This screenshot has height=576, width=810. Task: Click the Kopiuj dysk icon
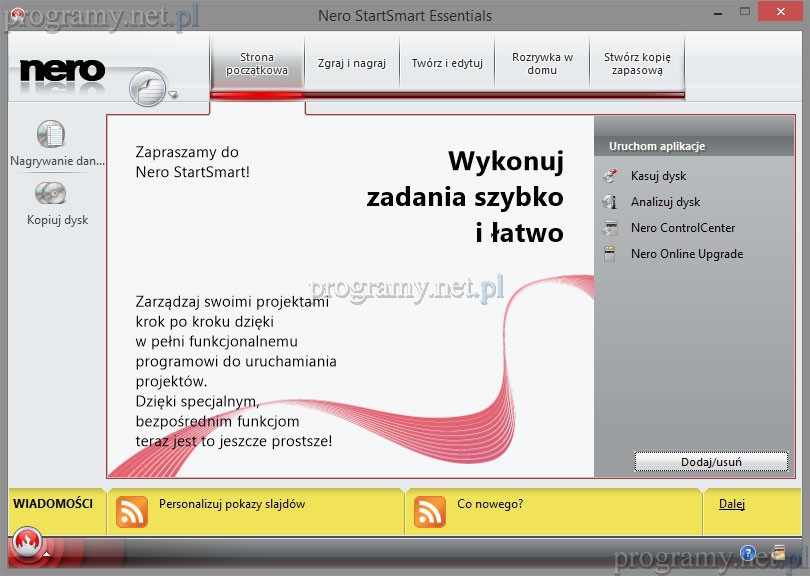pyautogui.click(x=50, y=193)
